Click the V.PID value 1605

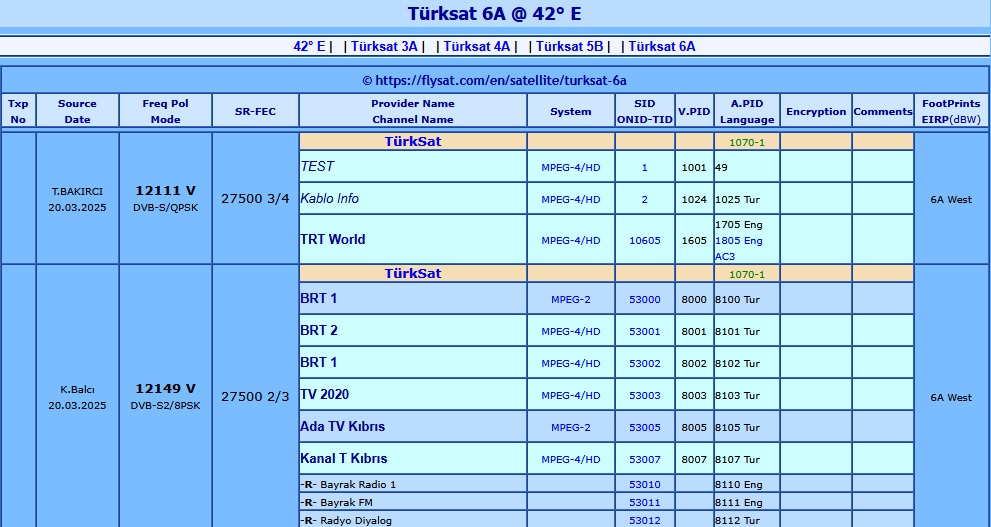[x=694, y=240]
